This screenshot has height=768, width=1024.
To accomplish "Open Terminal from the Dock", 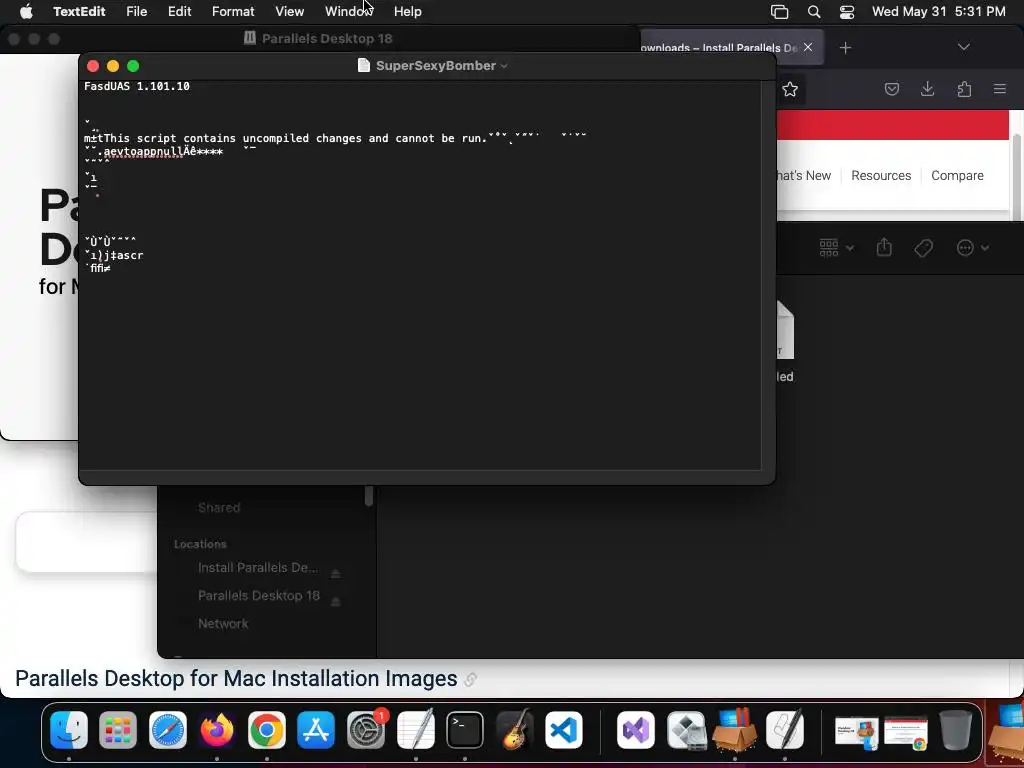I will point(465,730).
